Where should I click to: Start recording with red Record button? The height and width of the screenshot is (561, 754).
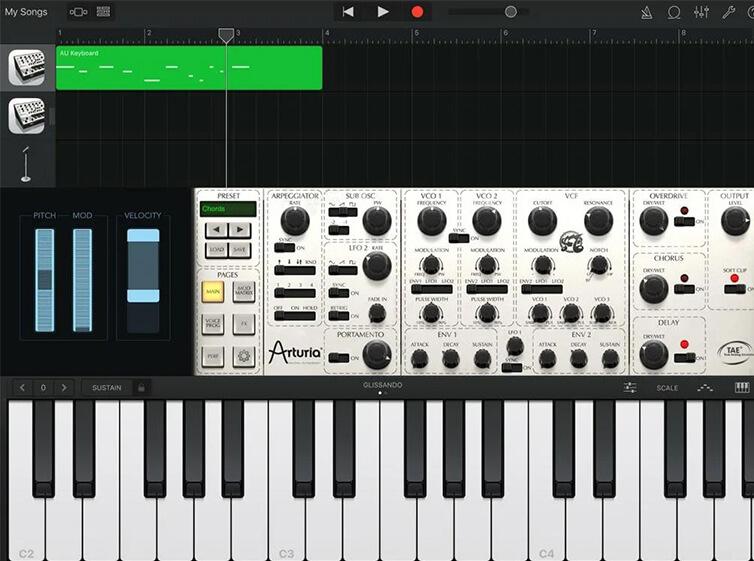(417, 12)
